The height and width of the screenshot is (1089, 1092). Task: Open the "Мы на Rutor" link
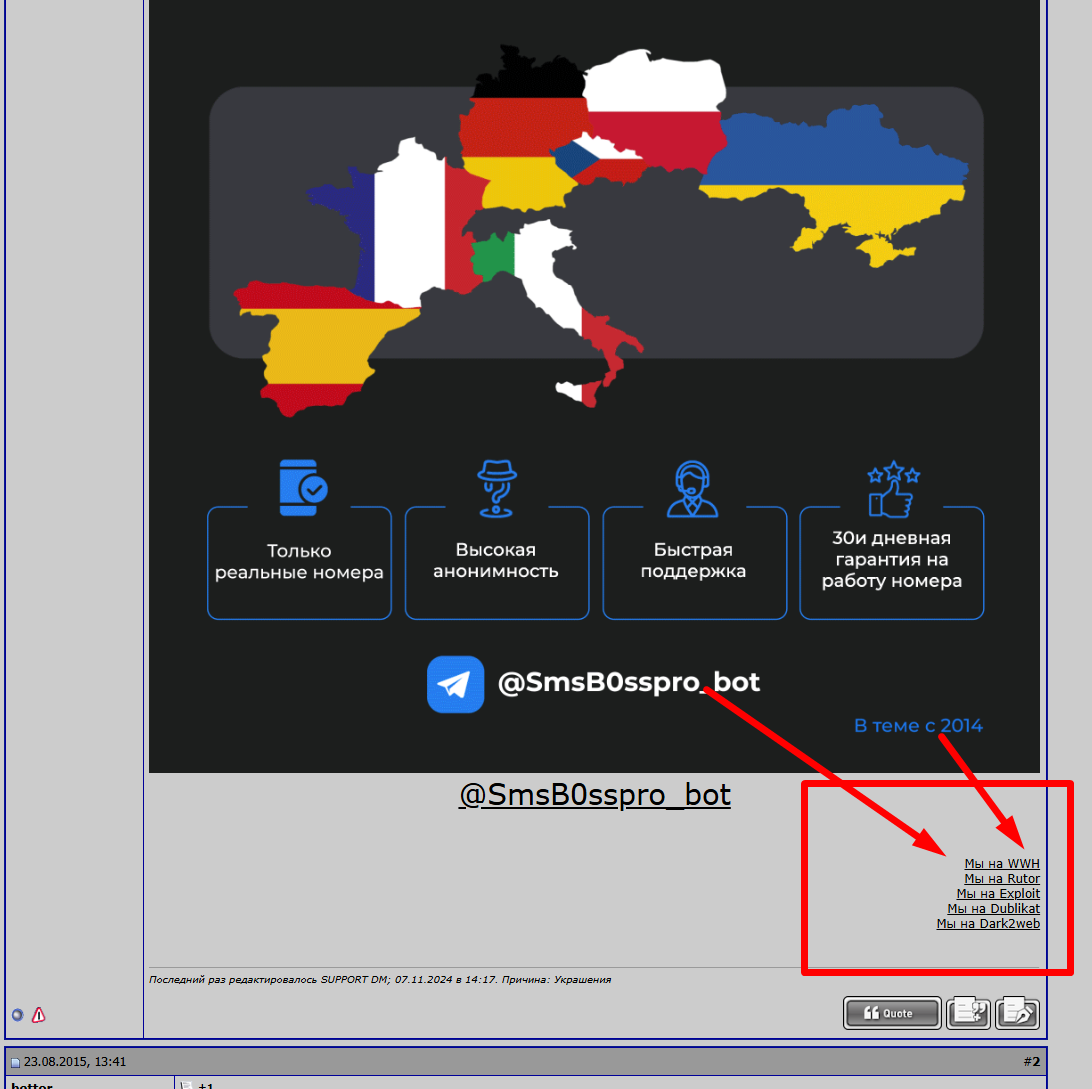pos(1001,879)
